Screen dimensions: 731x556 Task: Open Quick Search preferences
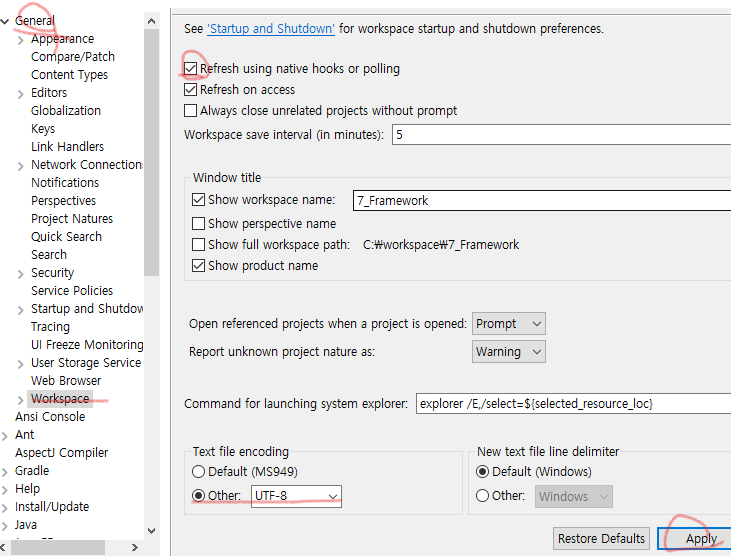point(66,236)
